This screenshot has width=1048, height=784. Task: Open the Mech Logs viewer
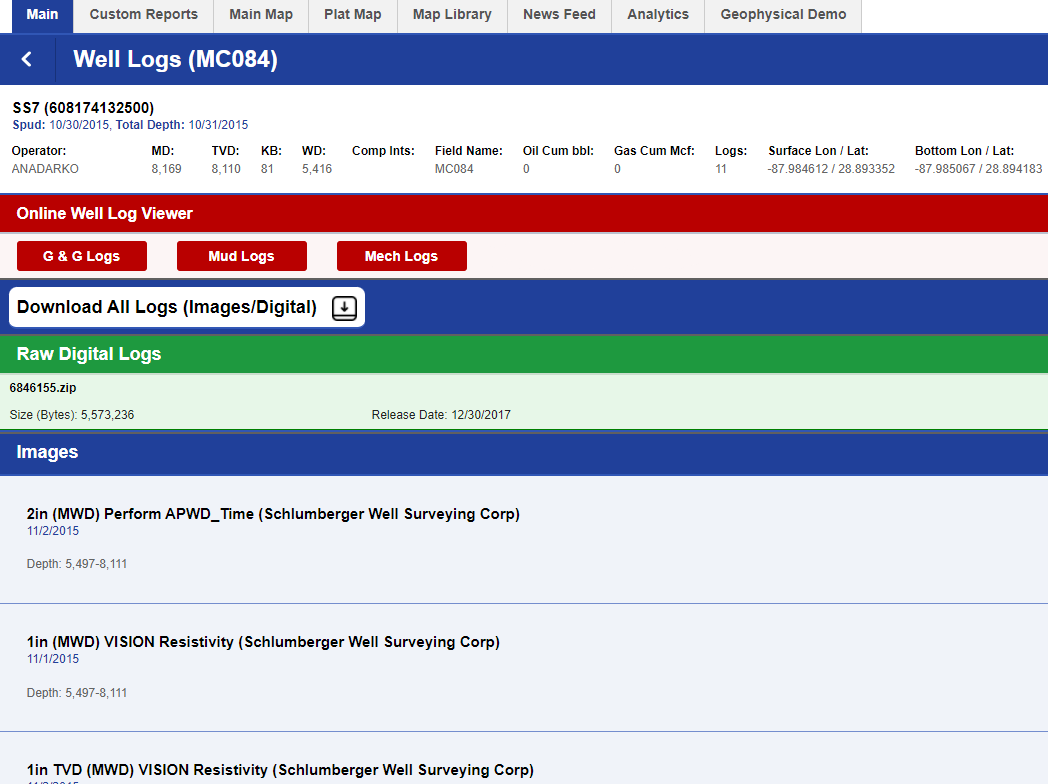[401, 256]
